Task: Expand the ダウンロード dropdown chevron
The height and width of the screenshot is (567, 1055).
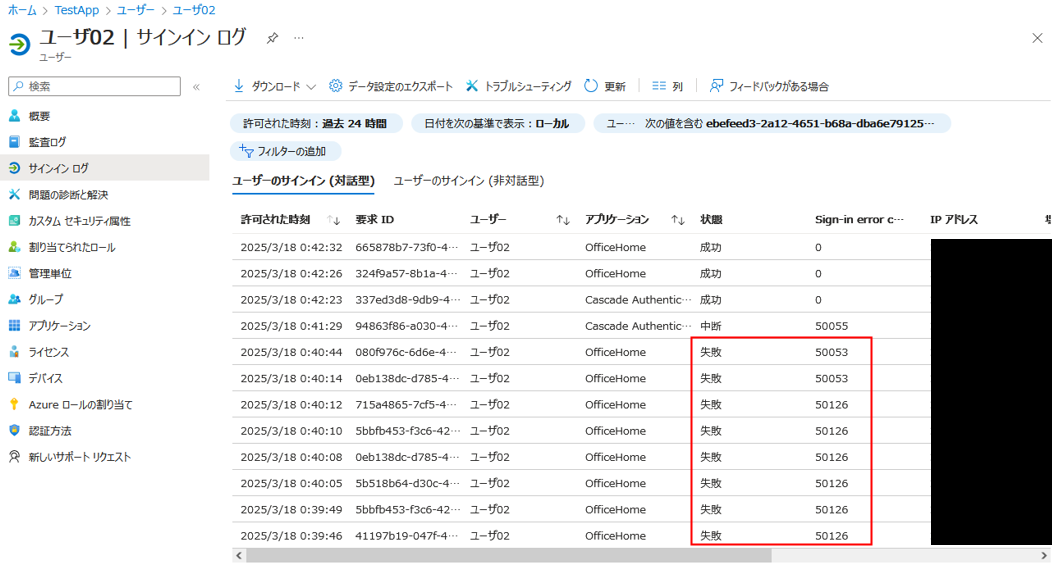Action: 311,87
